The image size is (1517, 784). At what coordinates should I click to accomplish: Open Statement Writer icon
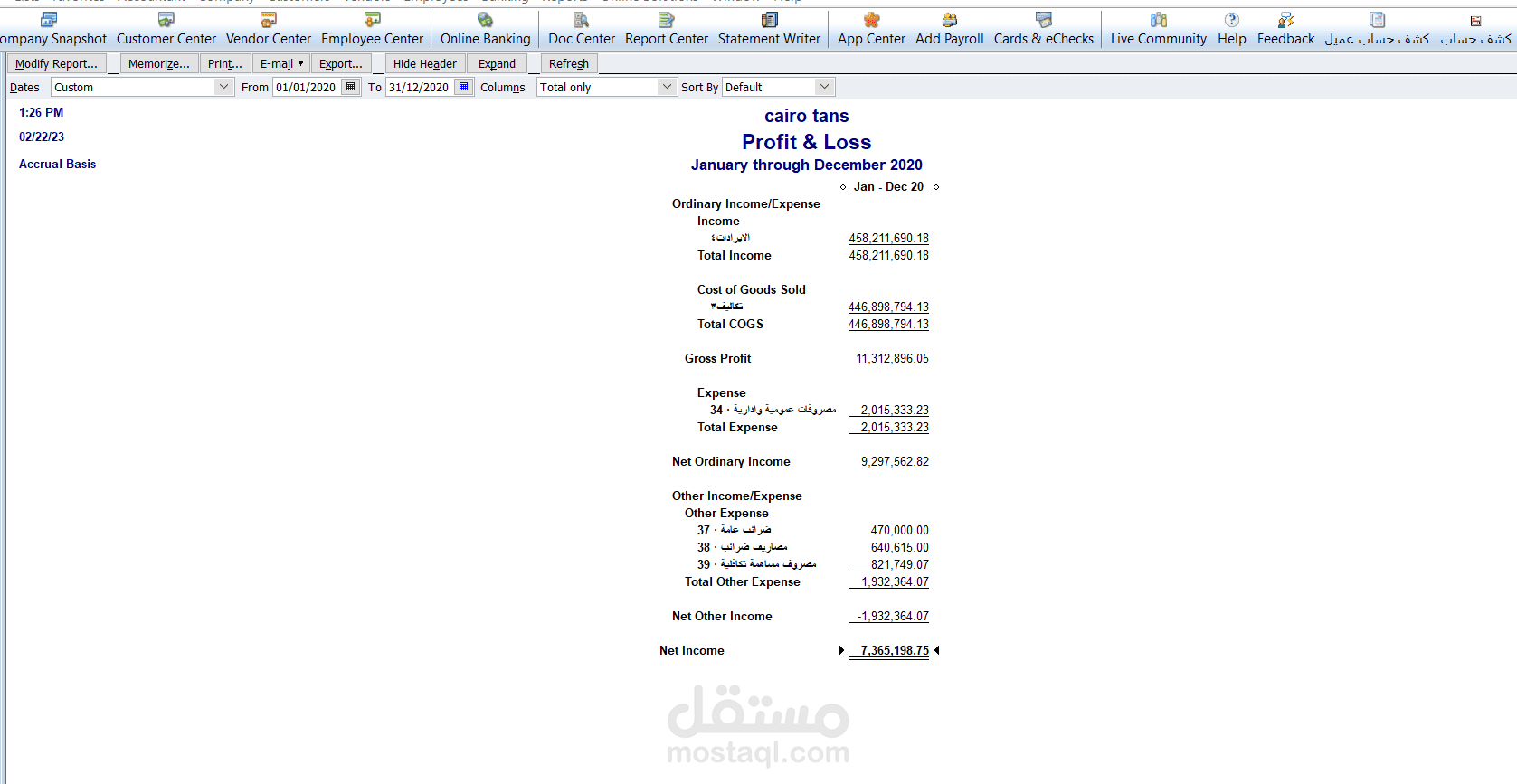(770, 20)
